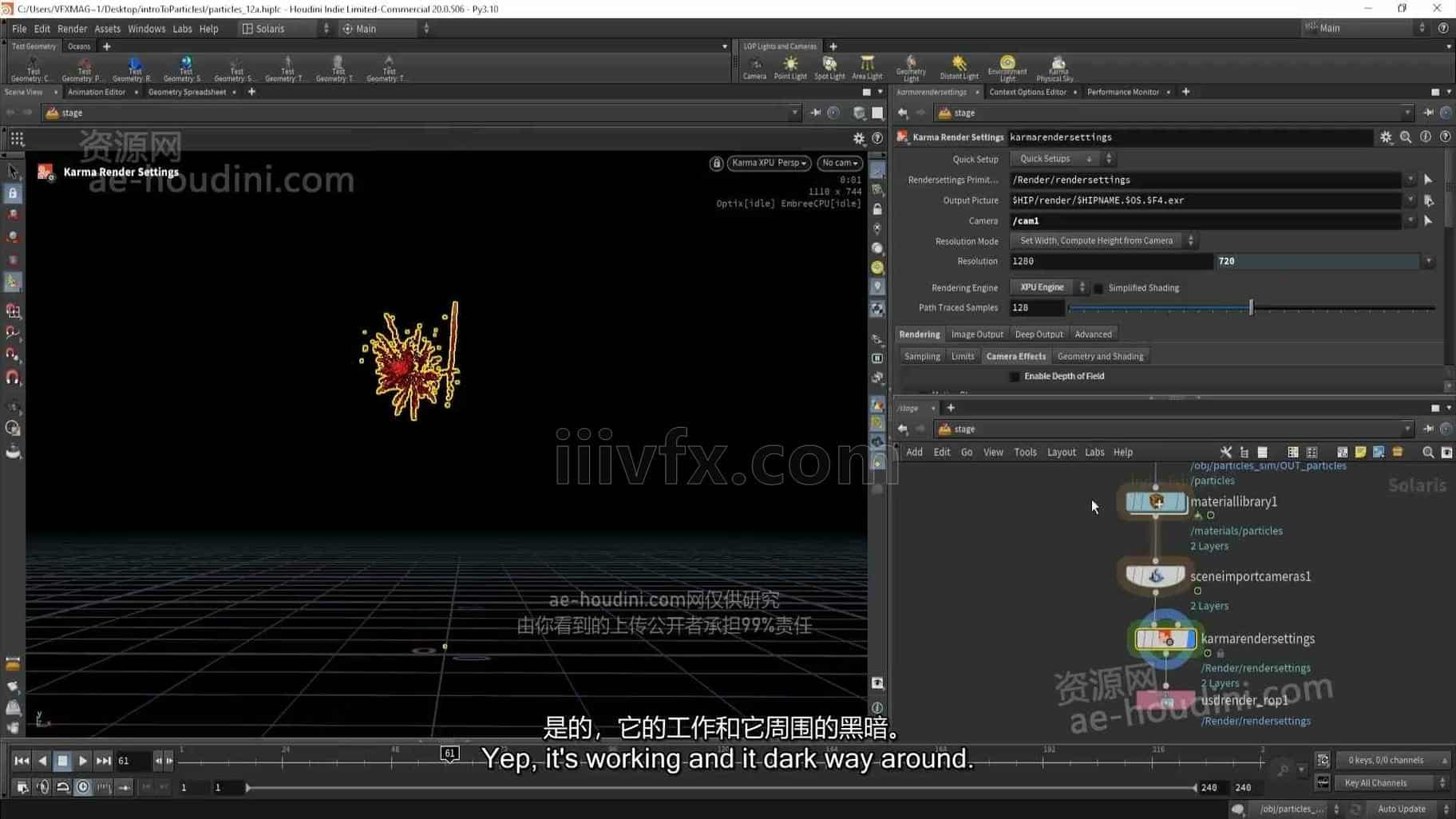This screenshot has width=1456, height=819.
Task: Open parameter gear menu for Karma Render Settings
Action: 1386,137
